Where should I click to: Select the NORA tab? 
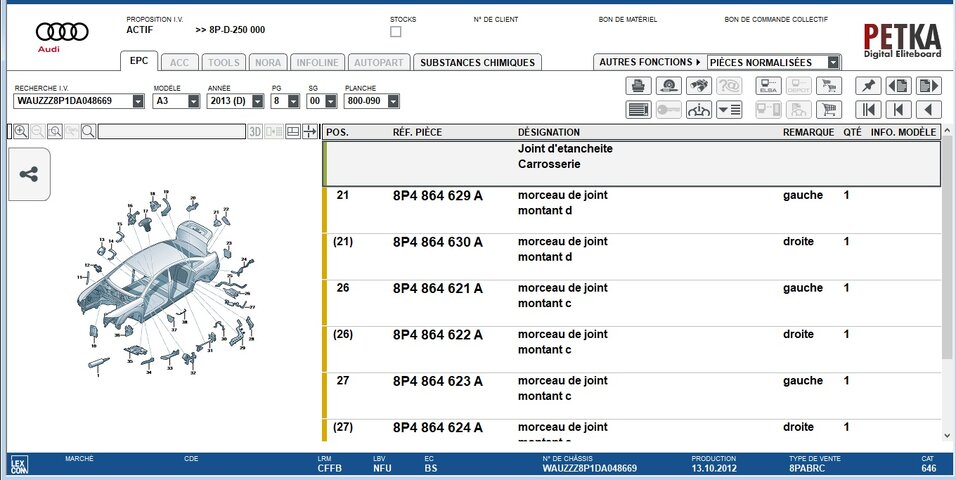click(x=268, y=62)
